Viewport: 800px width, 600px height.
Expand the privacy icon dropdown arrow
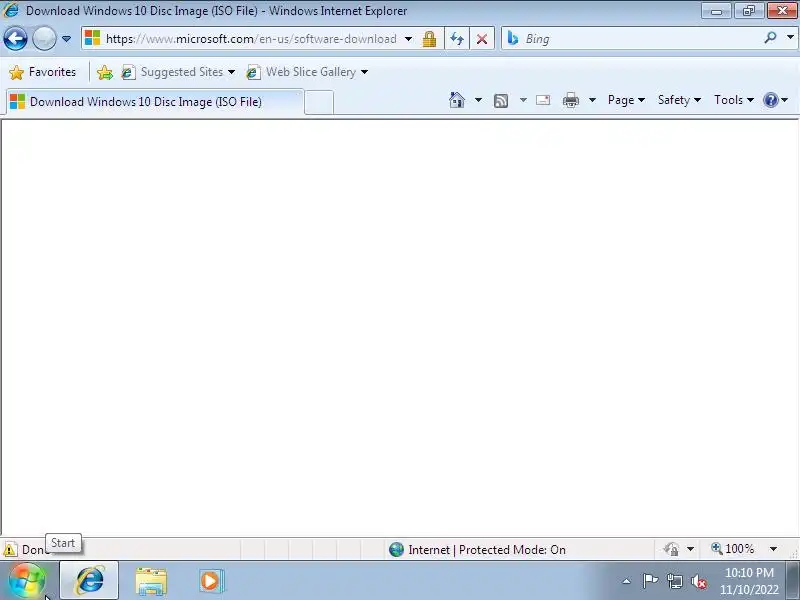[x=690, y=549]
